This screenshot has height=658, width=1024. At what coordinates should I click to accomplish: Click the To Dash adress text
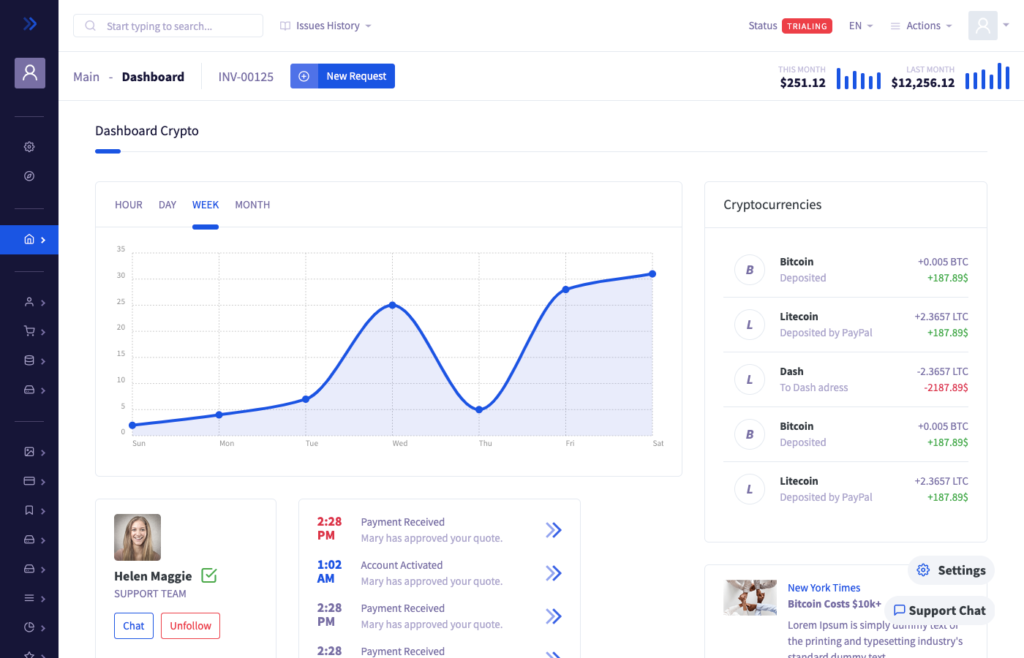pyautogui.click(x=814, y=388)
